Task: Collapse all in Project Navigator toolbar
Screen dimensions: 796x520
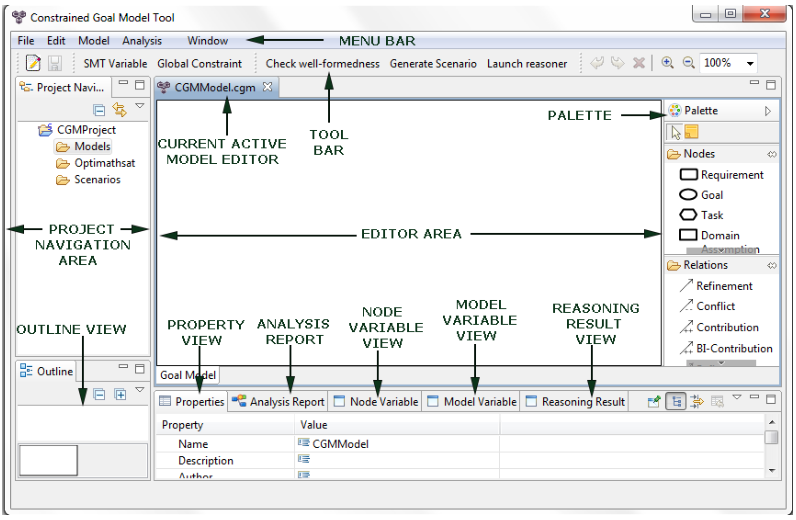Action: pos(99,110)
